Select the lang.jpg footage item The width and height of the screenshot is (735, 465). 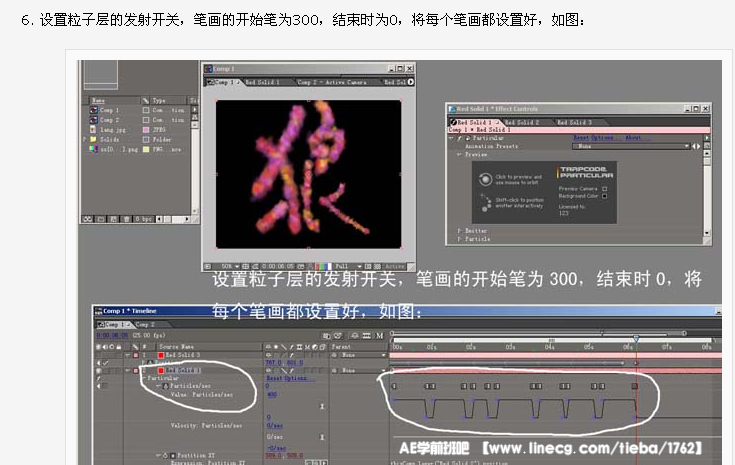tap(112, 130)
